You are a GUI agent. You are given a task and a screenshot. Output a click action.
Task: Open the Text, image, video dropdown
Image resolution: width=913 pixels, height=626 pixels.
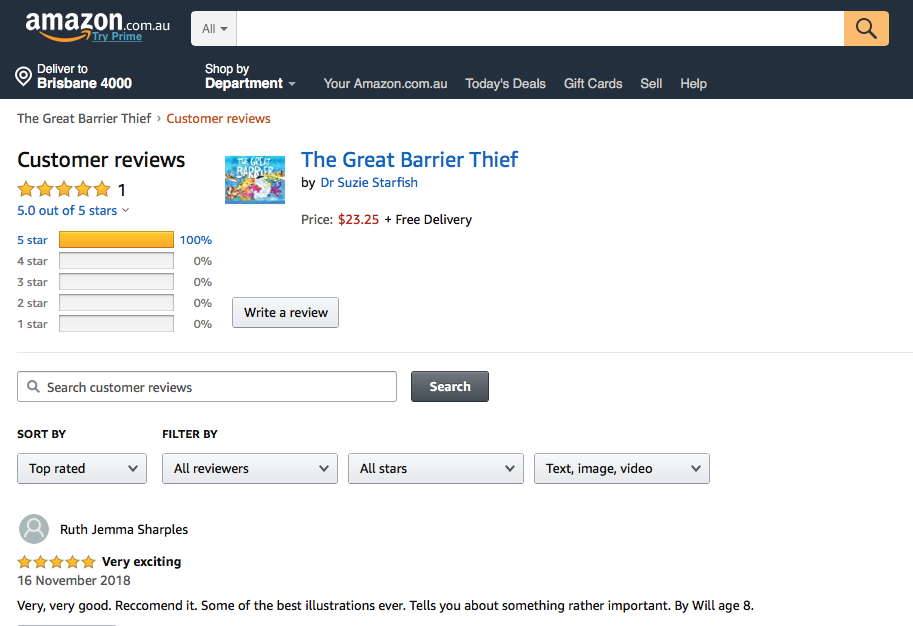[621, 468]
